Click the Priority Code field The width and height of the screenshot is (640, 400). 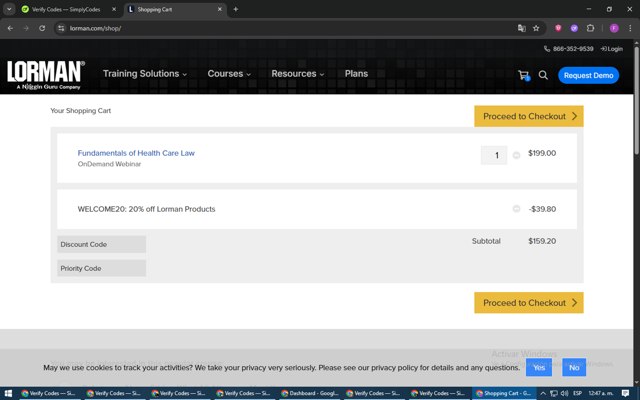click(102, 268)
